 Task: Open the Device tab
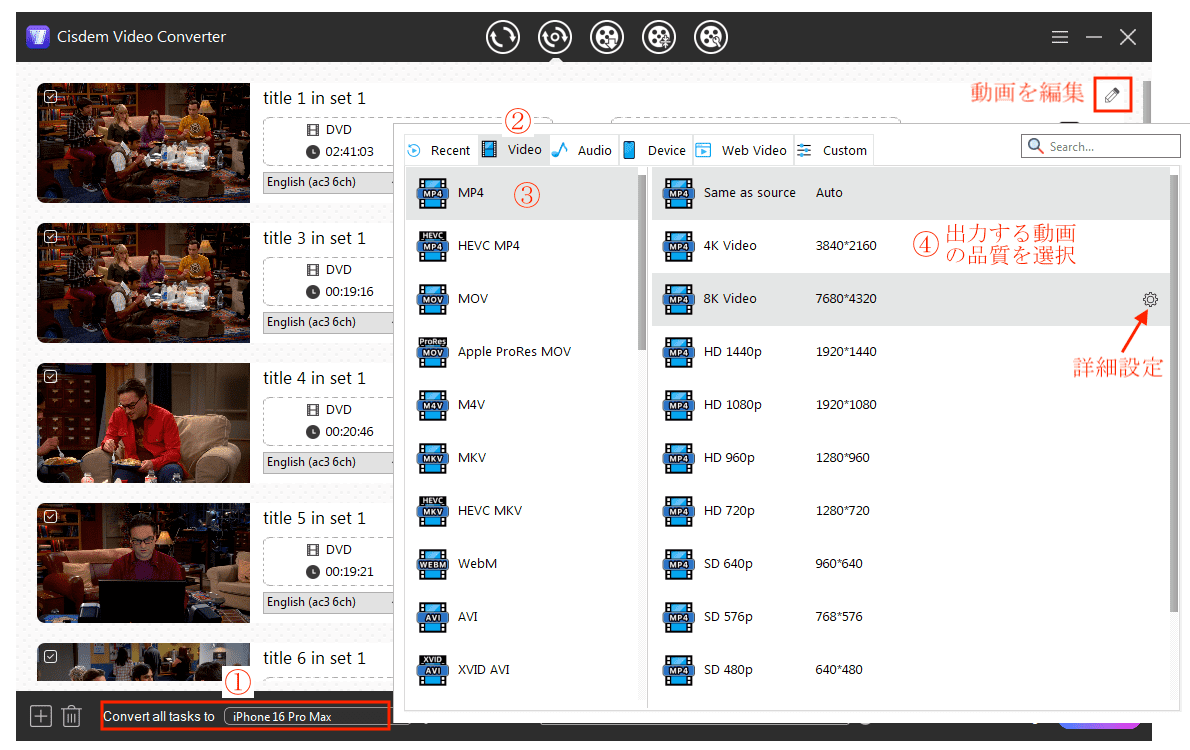(x=655, y=150)
